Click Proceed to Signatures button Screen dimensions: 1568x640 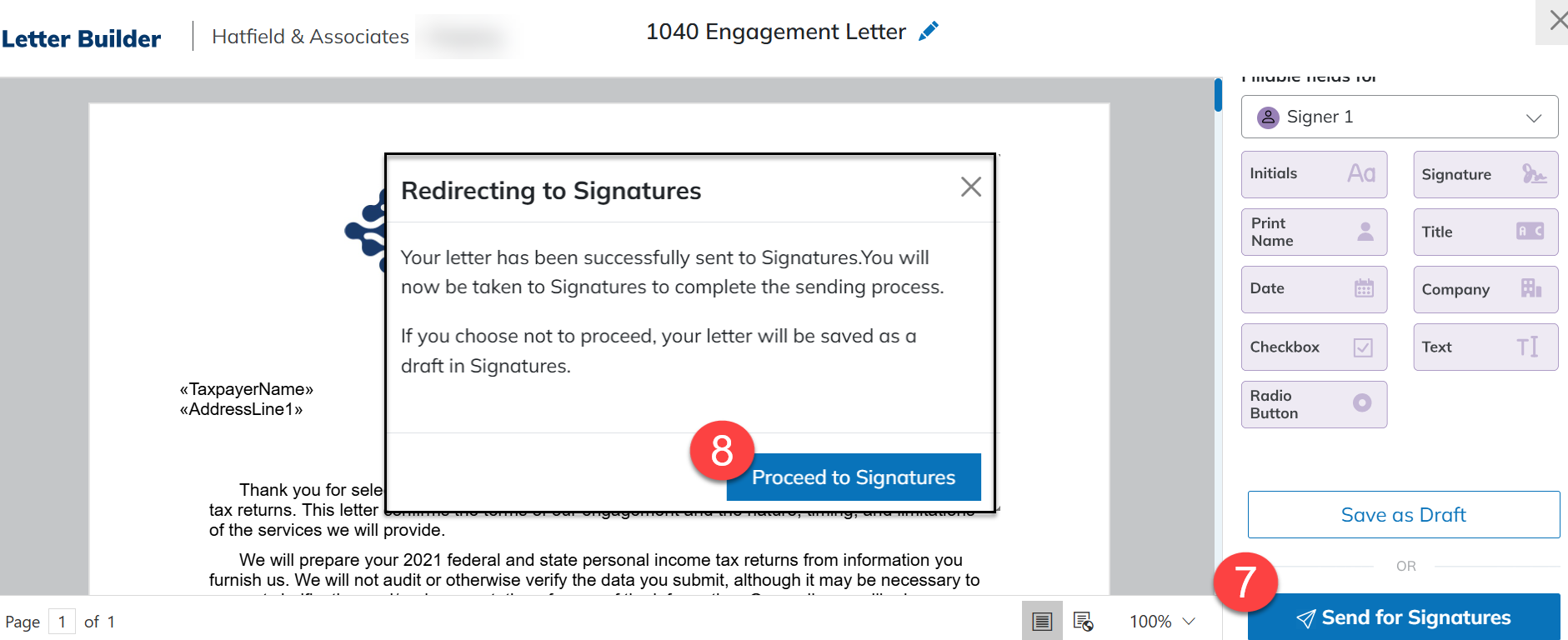tap(854, 477)
